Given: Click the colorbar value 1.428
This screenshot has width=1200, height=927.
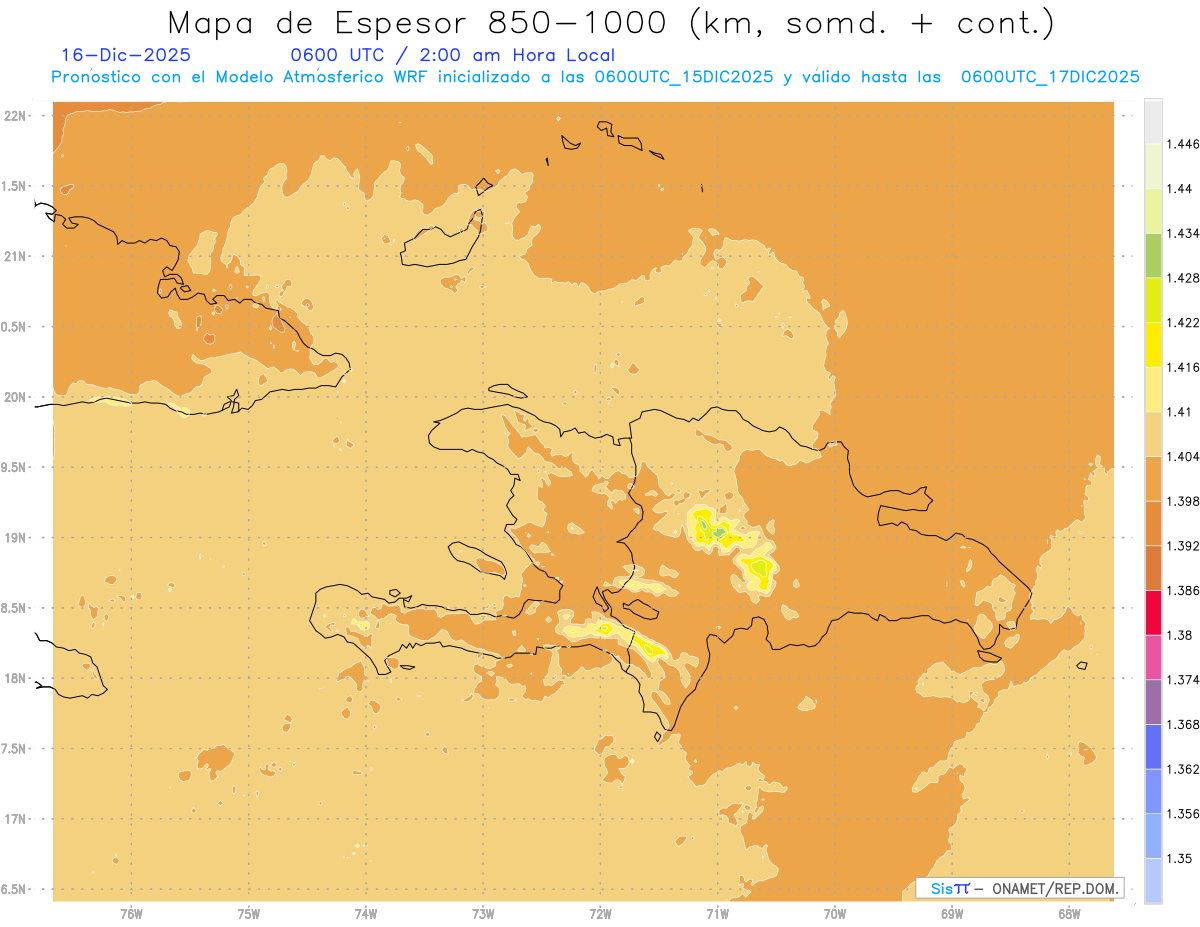Looking at the screenshot, I should pyautogui.click(x=1183, y=278).
